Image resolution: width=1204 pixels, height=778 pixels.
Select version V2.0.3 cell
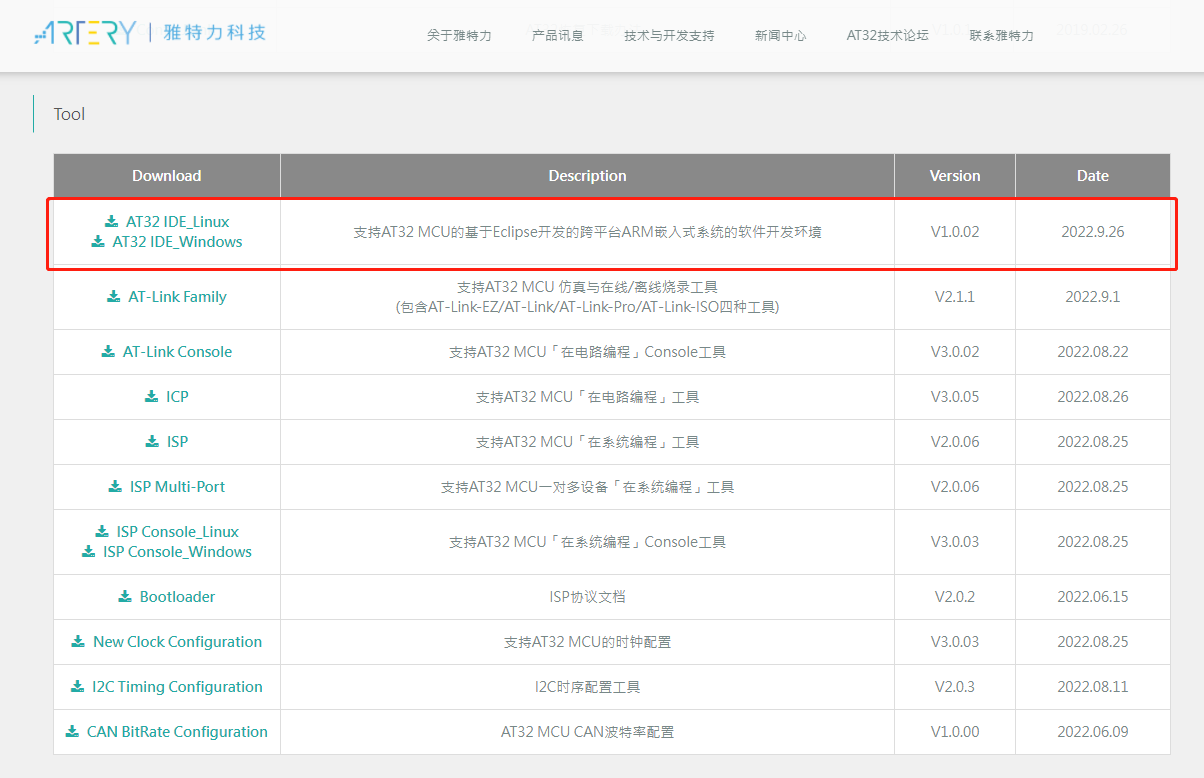[x=955, y=686]
